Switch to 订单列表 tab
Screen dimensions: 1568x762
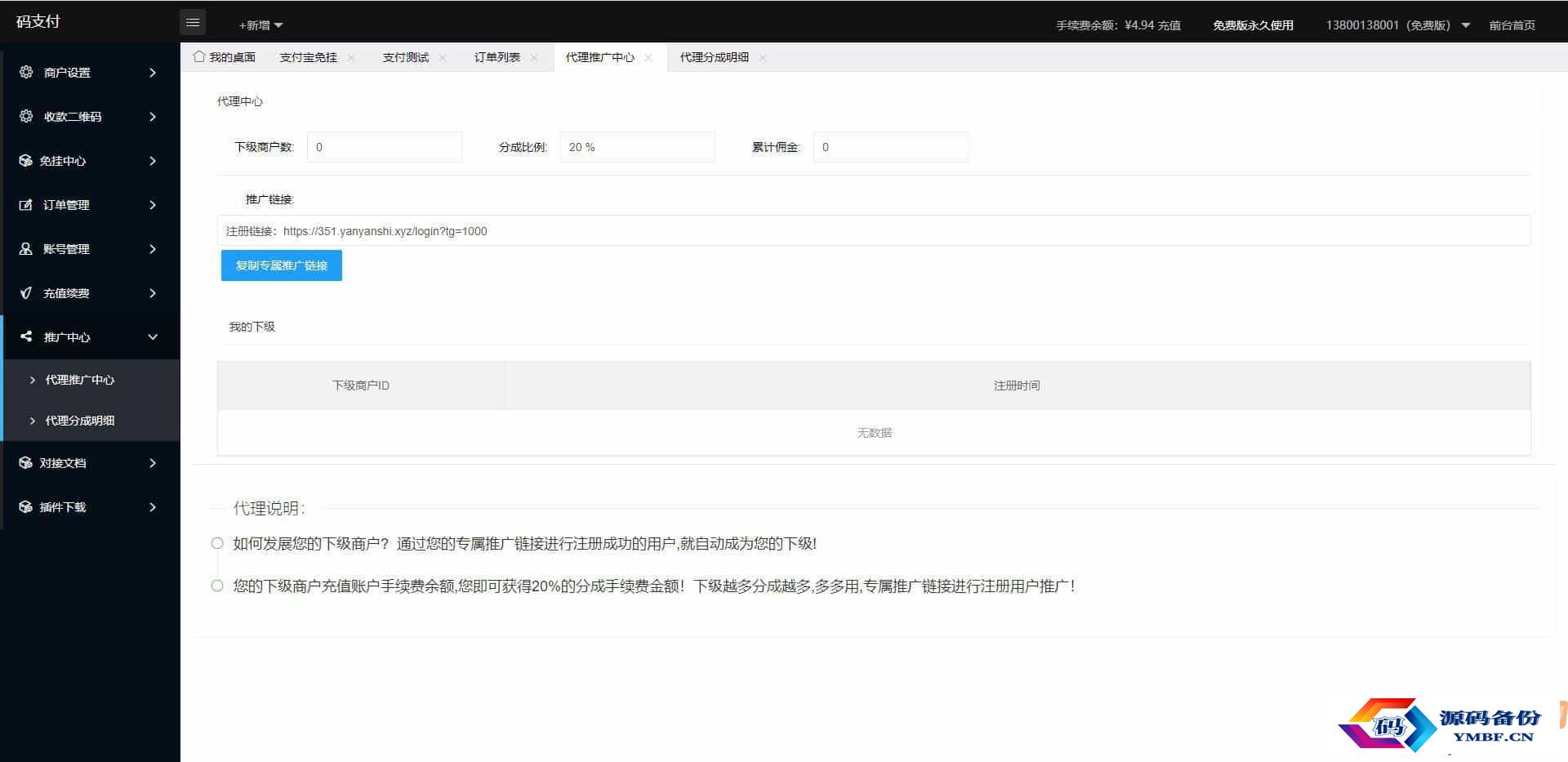coord(497,57)
